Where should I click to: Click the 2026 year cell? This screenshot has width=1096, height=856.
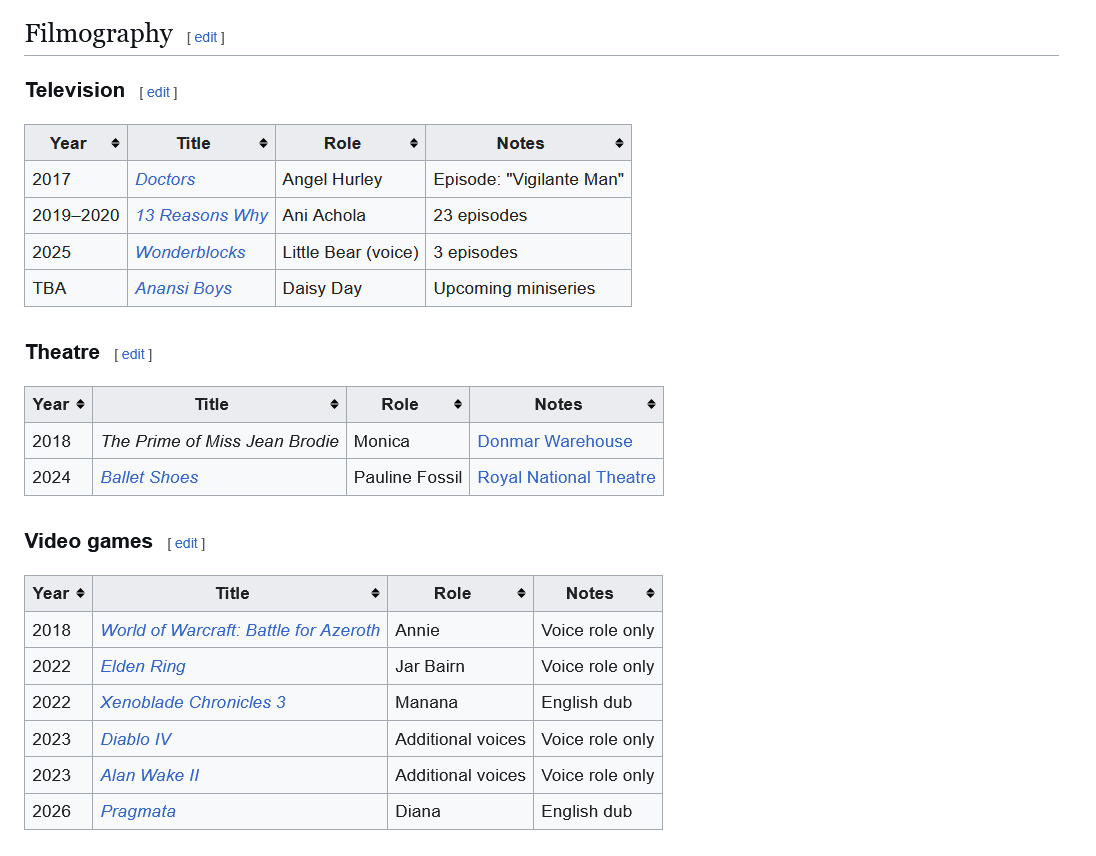59,811
